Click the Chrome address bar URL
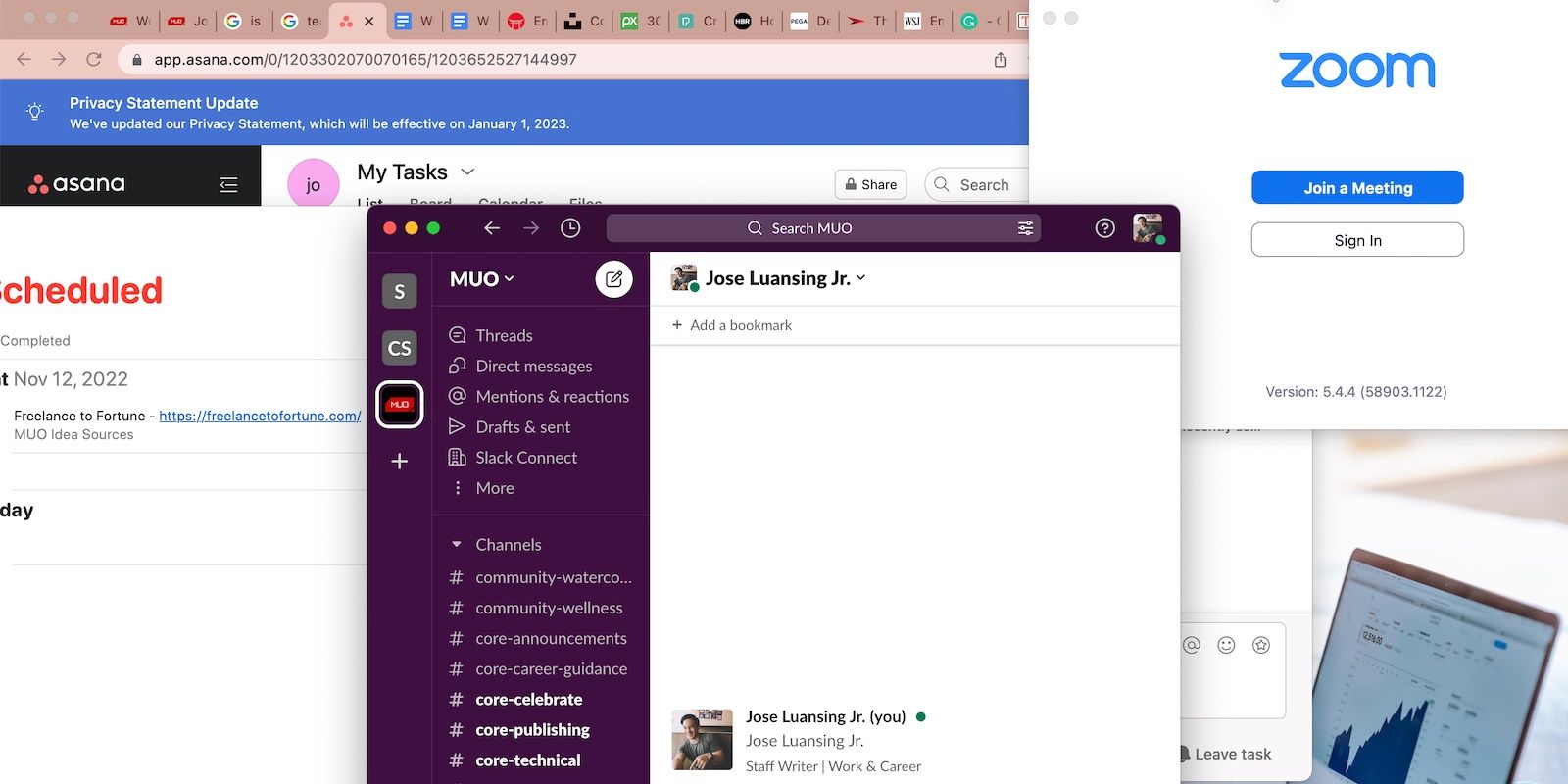This screenshot has height=784, width=1568. [366, 60]
